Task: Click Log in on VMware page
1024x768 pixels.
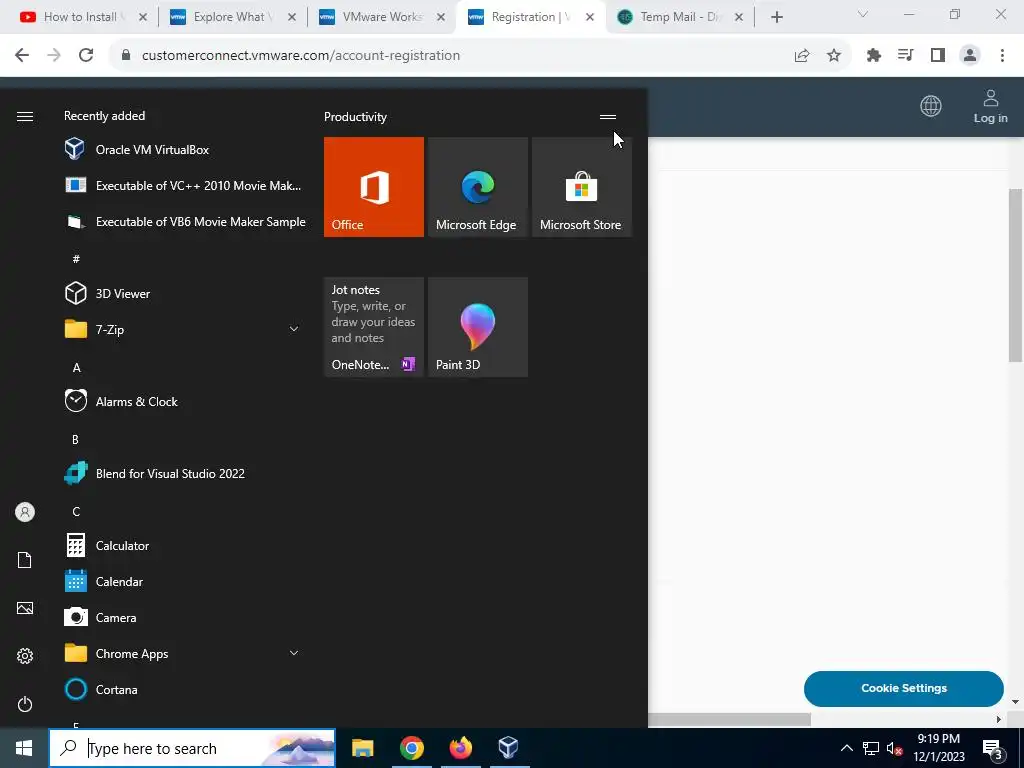Action: point(991,106)
